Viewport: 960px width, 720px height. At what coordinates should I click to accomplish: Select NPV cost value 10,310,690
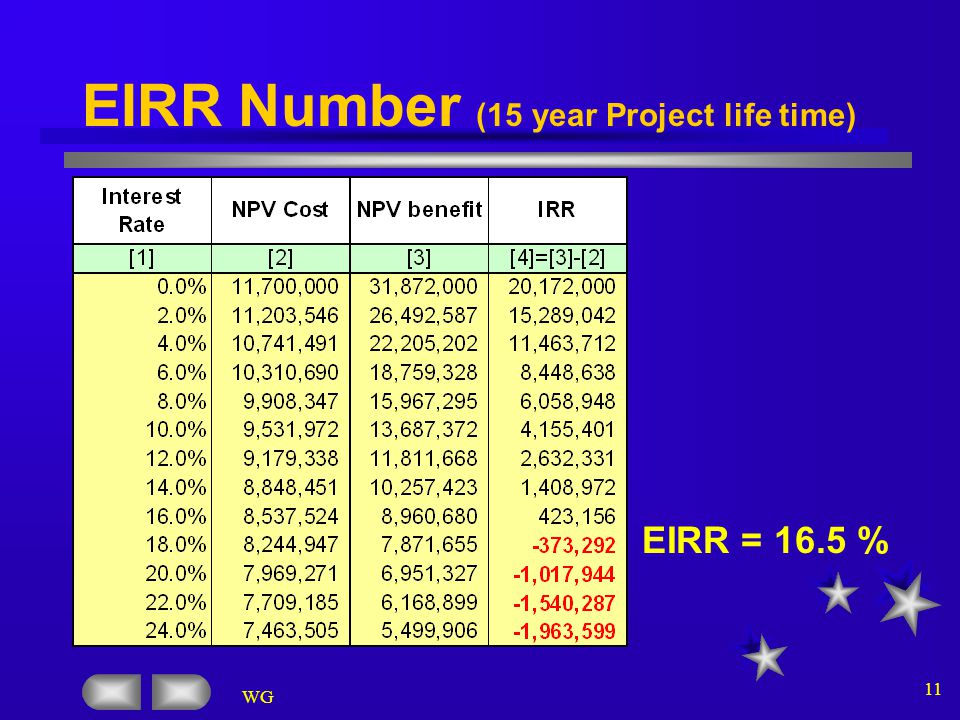pos(285,372)
